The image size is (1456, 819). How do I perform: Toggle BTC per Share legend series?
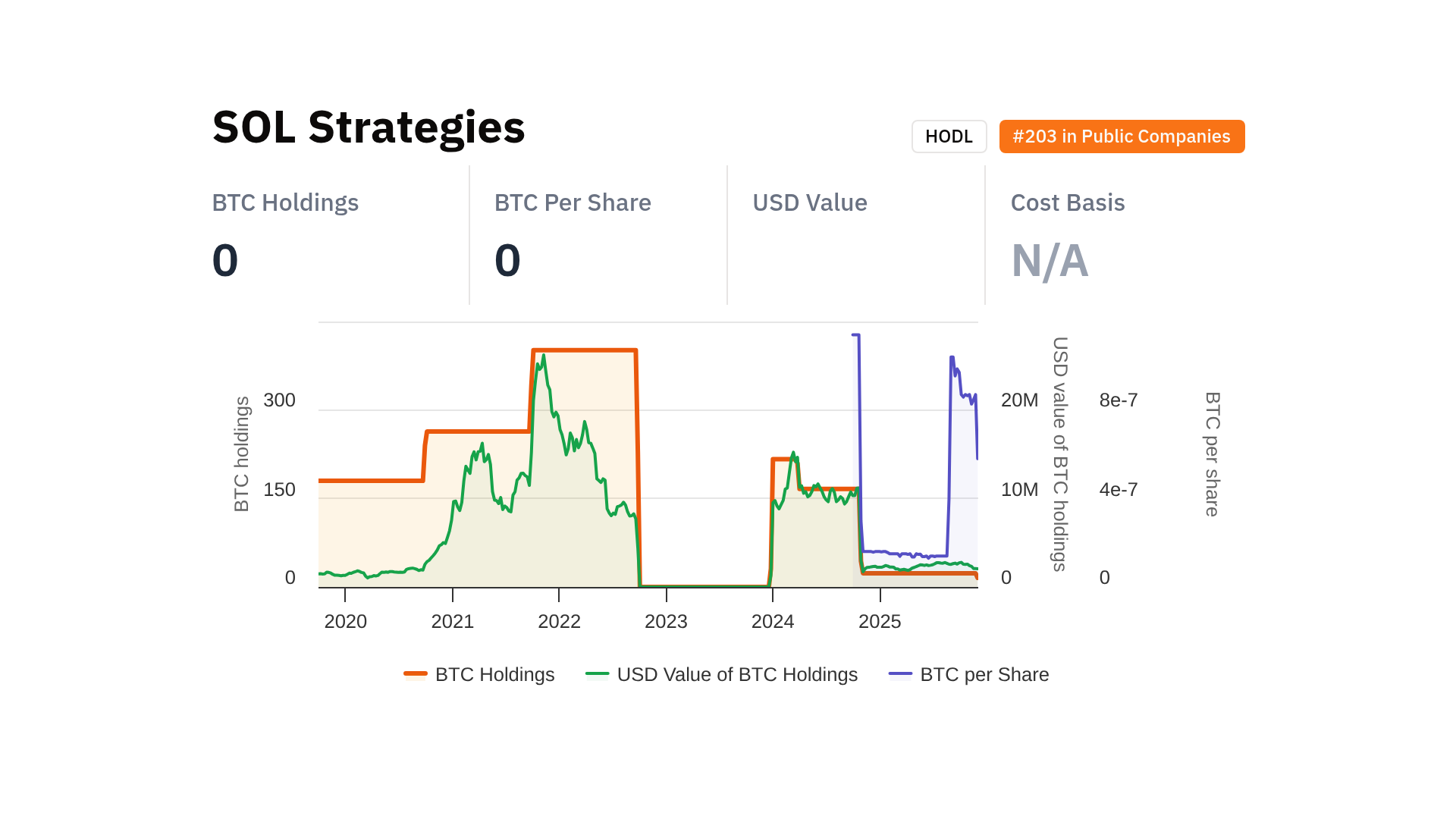(984, 674)
